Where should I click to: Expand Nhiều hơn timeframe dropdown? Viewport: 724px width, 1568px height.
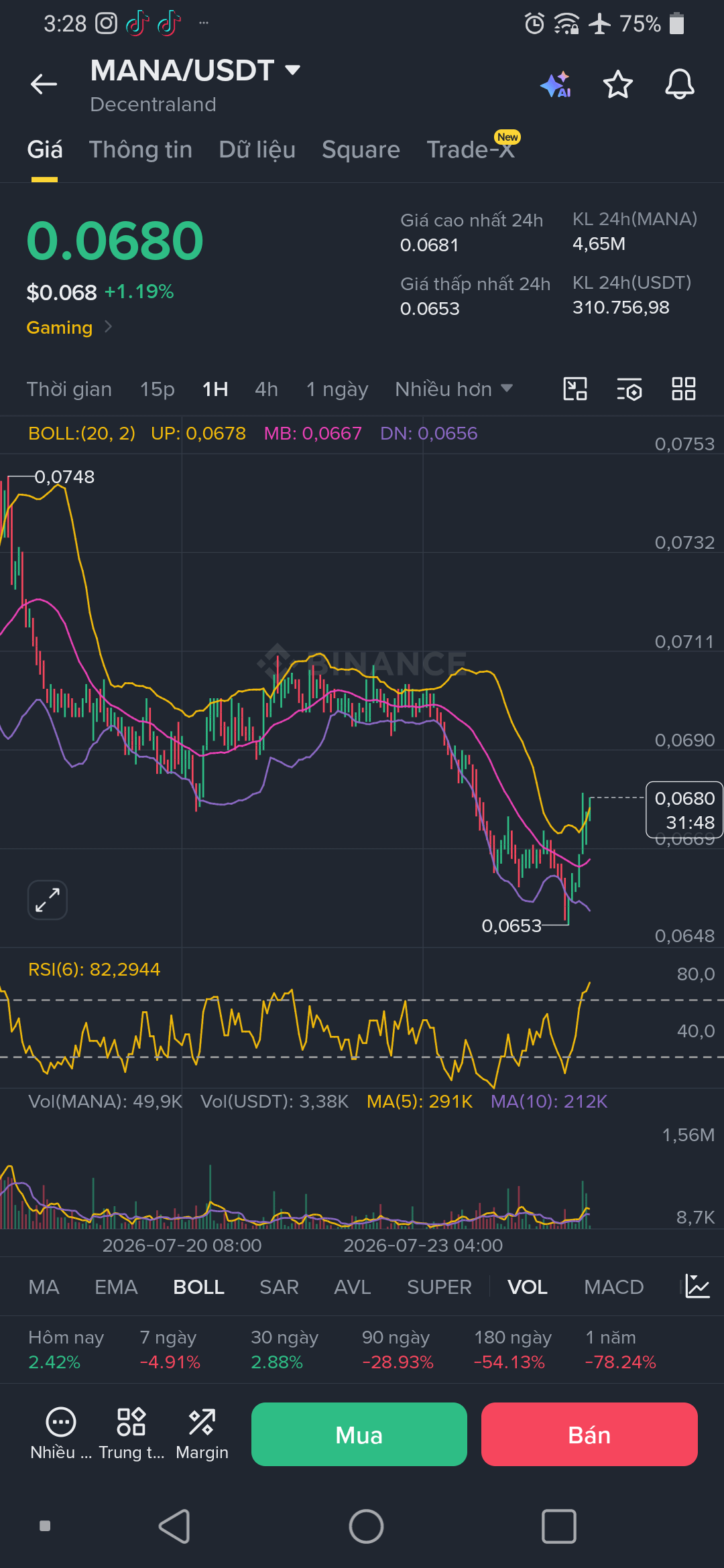454,389
